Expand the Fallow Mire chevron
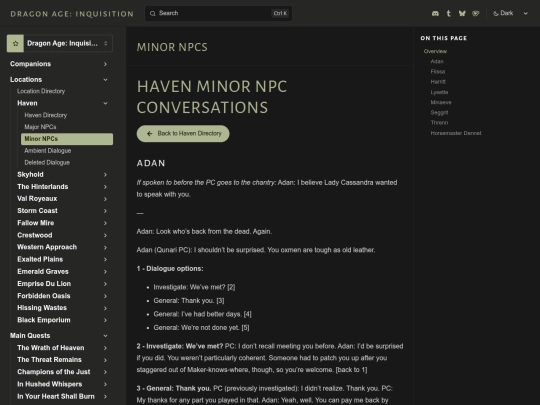540x405 pixels. (x=105, y=223)
